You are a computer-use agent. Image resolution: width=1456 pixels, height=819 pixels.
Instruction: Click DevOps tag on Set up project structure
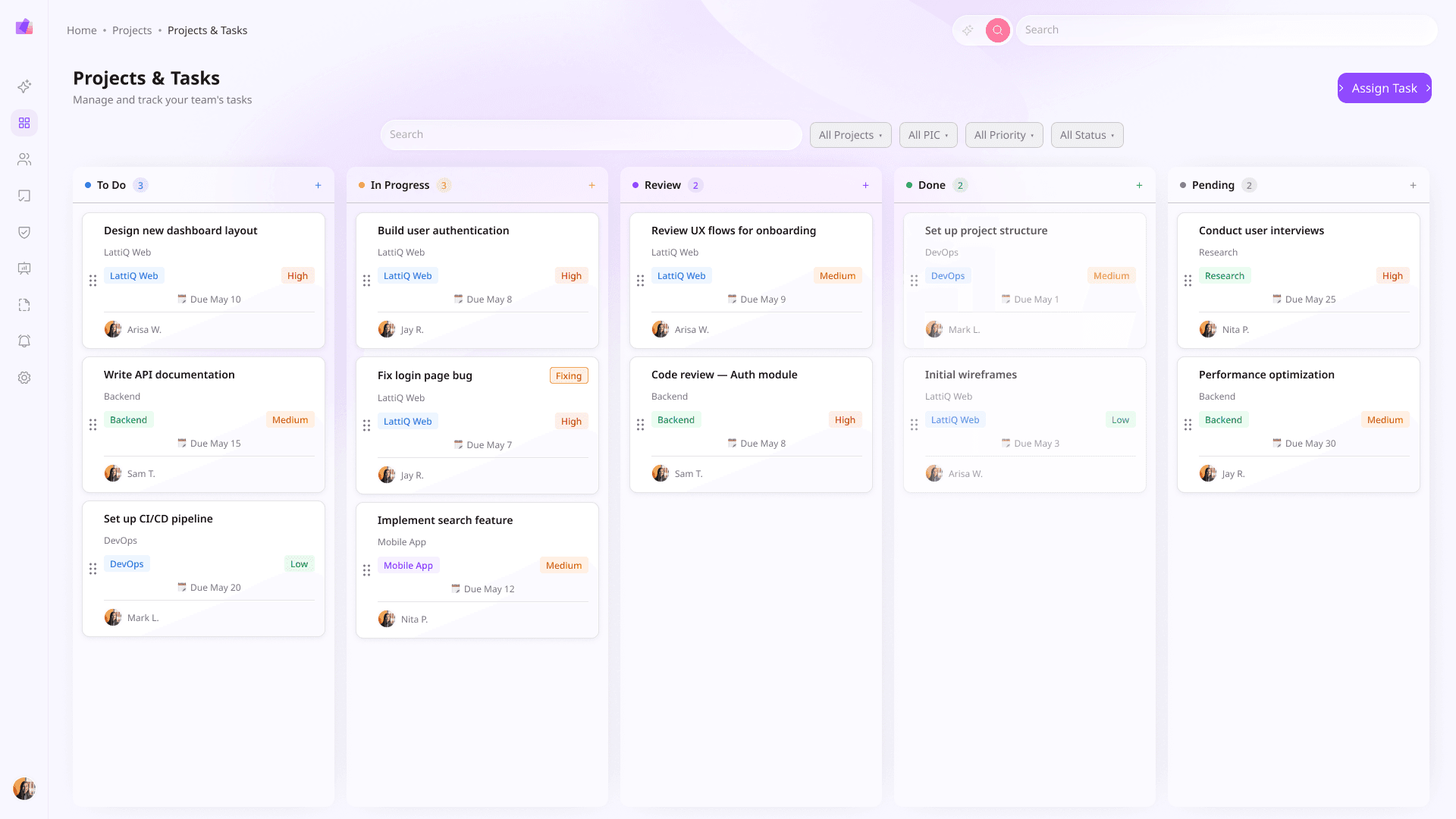(948, 276)
